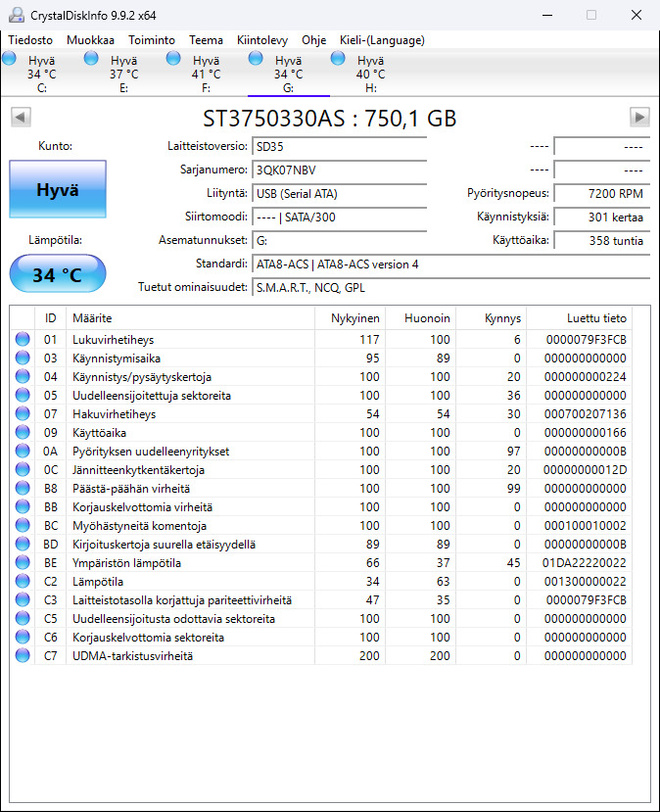Open the Toiminto menu
Screen dimensions: 660x812
[152, 40]
